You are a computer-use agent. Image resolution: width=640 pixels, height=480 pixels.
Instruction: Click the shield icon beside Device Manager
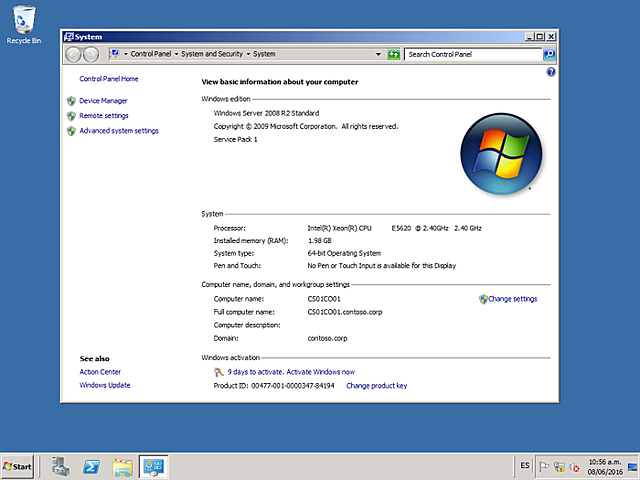[x=71, y=101]
